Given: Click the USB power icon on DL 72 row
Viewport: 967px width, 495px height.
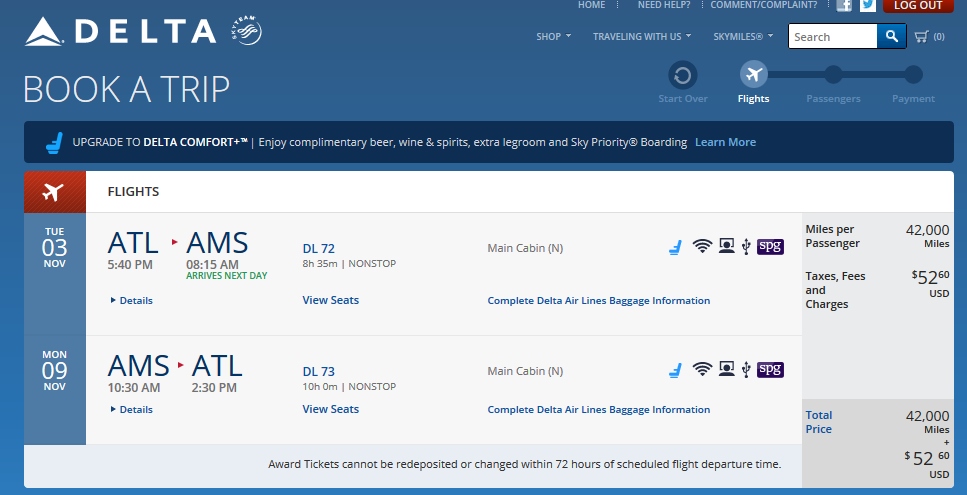Looking at the screenshot, I should tap(746, 247).
